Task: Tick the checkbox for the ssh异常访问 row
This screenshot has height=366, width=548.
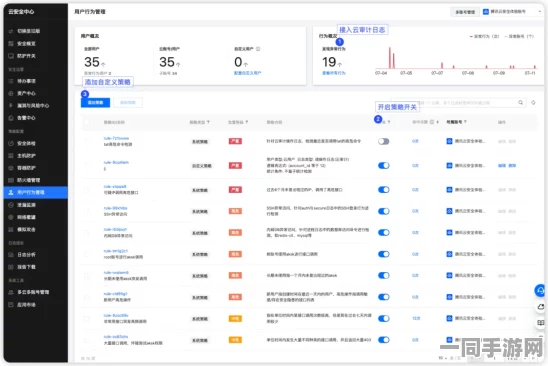Action: (x=87, y=211)
